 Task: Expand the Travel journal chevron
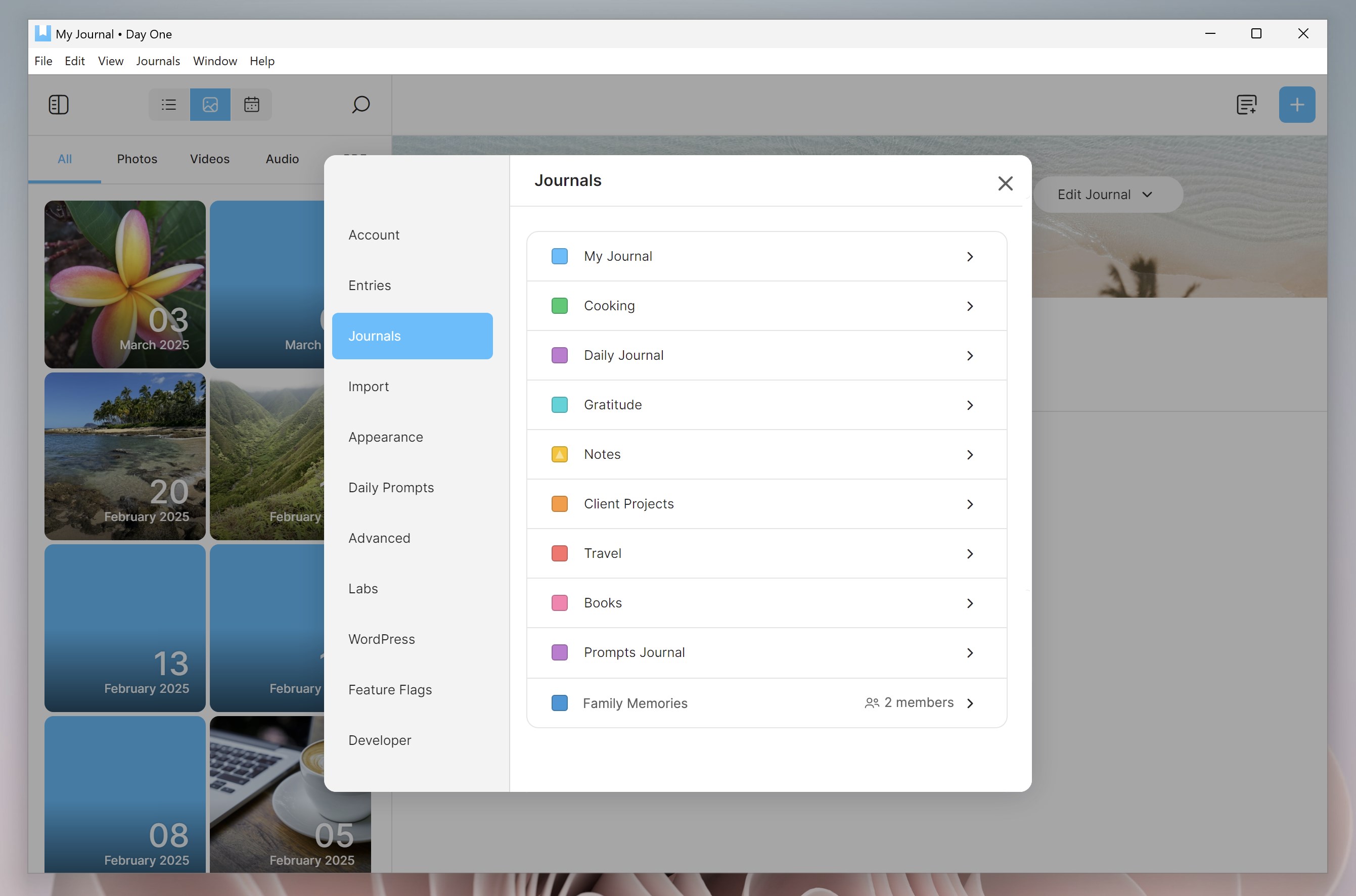tap(970, 553)
